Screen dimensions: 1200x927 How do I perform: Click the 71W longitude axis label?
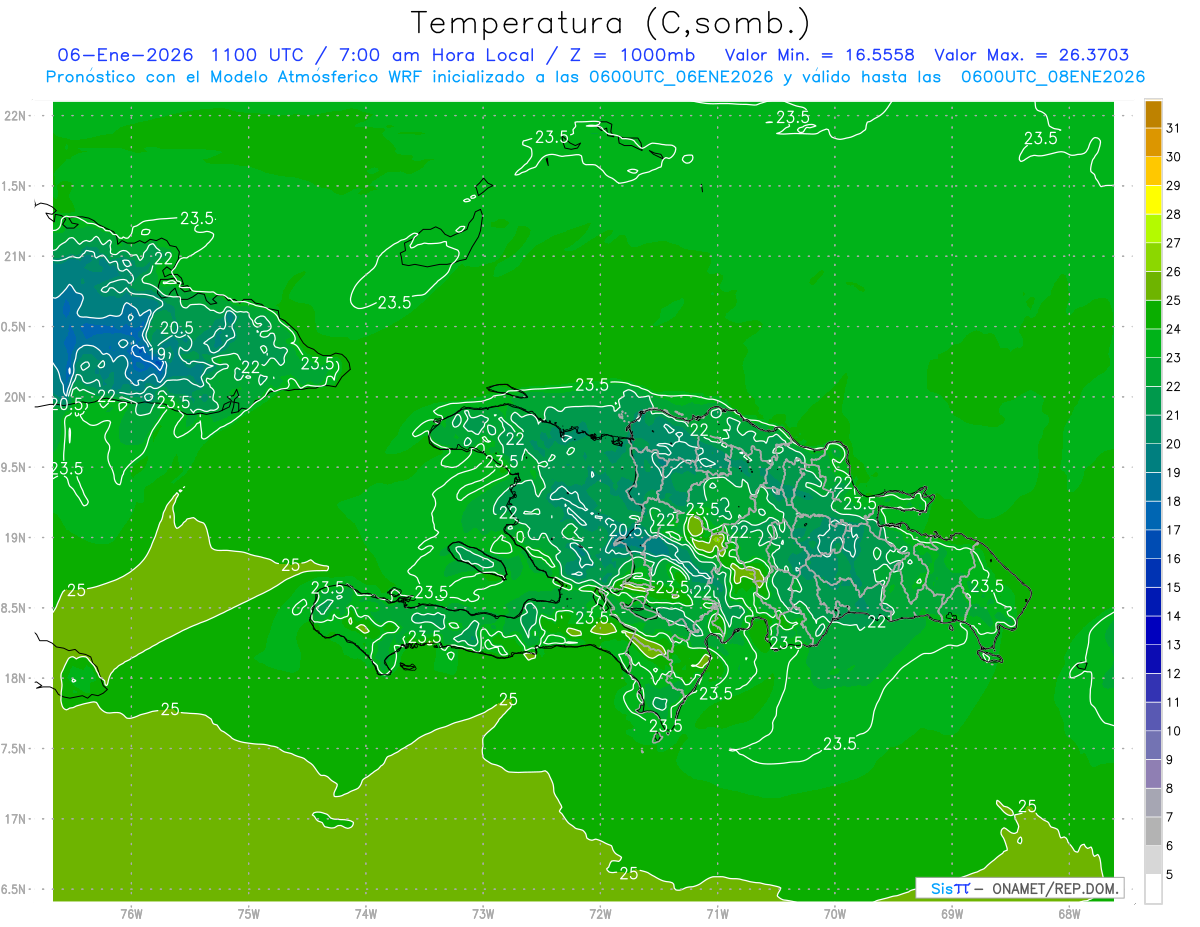coord(717,914)
